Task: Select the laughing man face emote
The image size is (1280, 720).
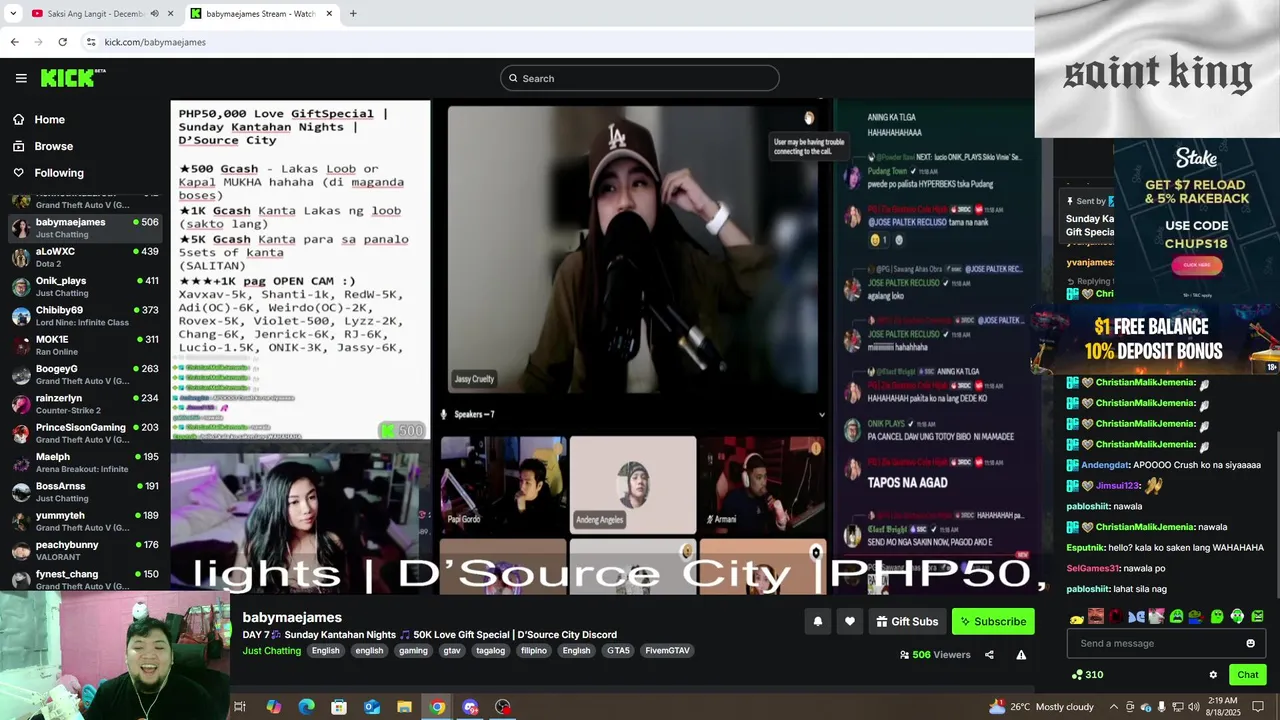Action: click(1096, 617)
